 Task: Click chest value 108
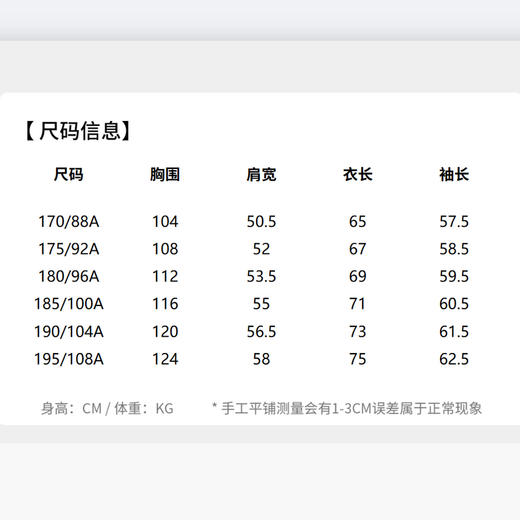click(165, 249)
